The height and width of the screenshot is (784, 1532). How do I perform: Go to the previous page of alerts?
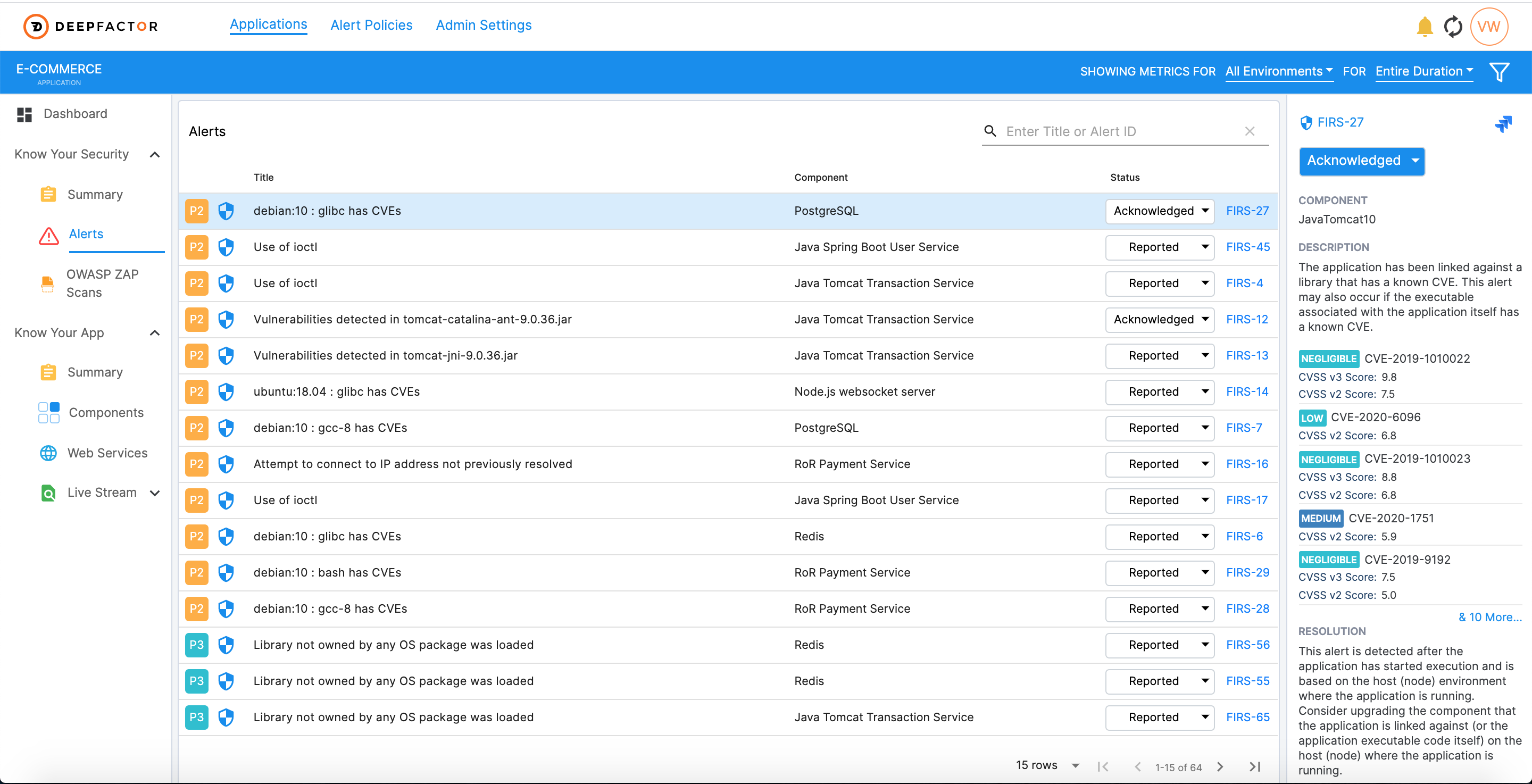(1138, 767)
